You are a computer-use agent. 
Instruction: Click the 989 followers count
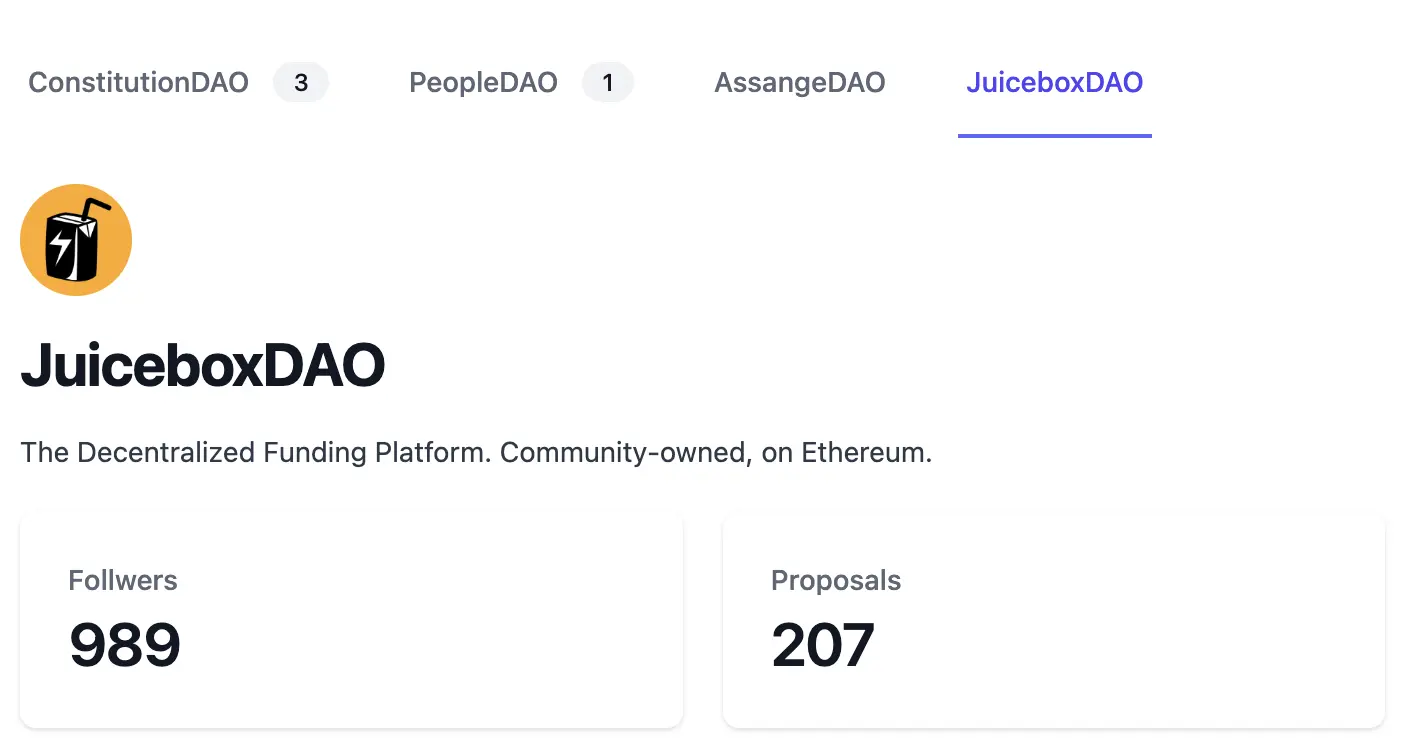[125, 645]
